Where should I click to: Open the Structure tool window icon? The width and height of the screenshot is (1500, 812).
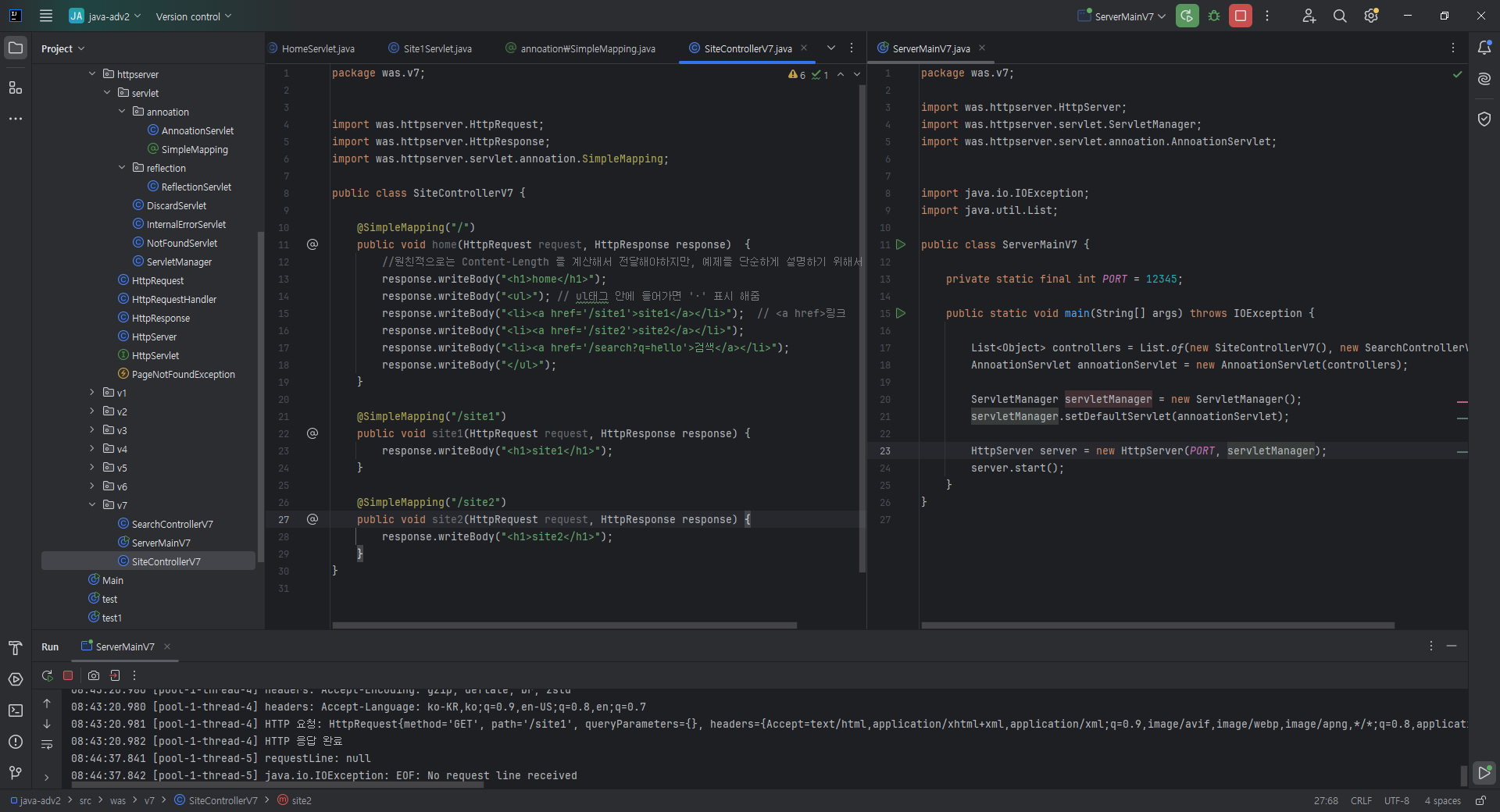pyautogui.click(x=16, y=87)
